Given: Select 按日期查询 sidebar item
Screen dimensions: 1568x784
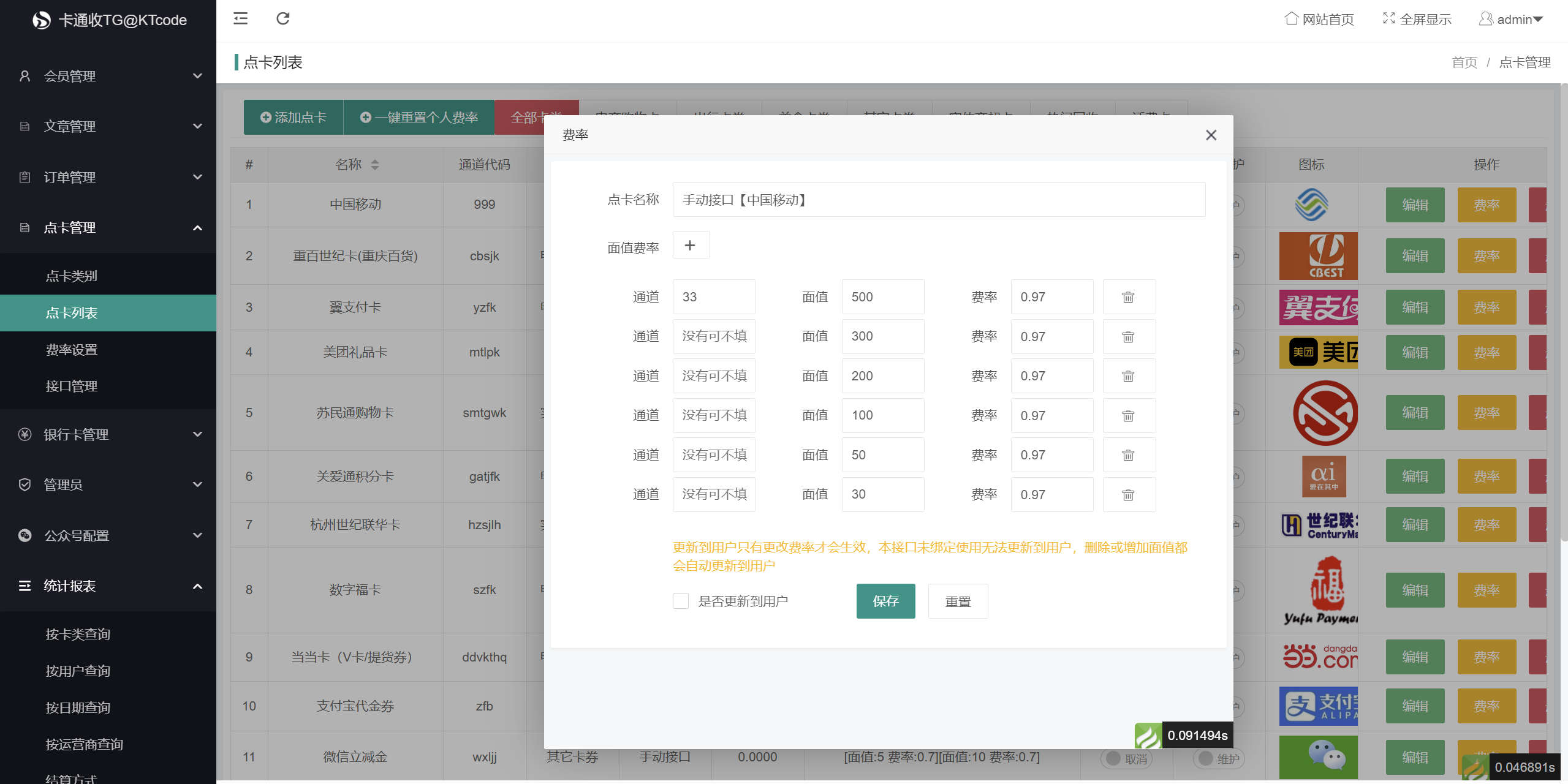Looking at the screenshot, I should 78,707.
